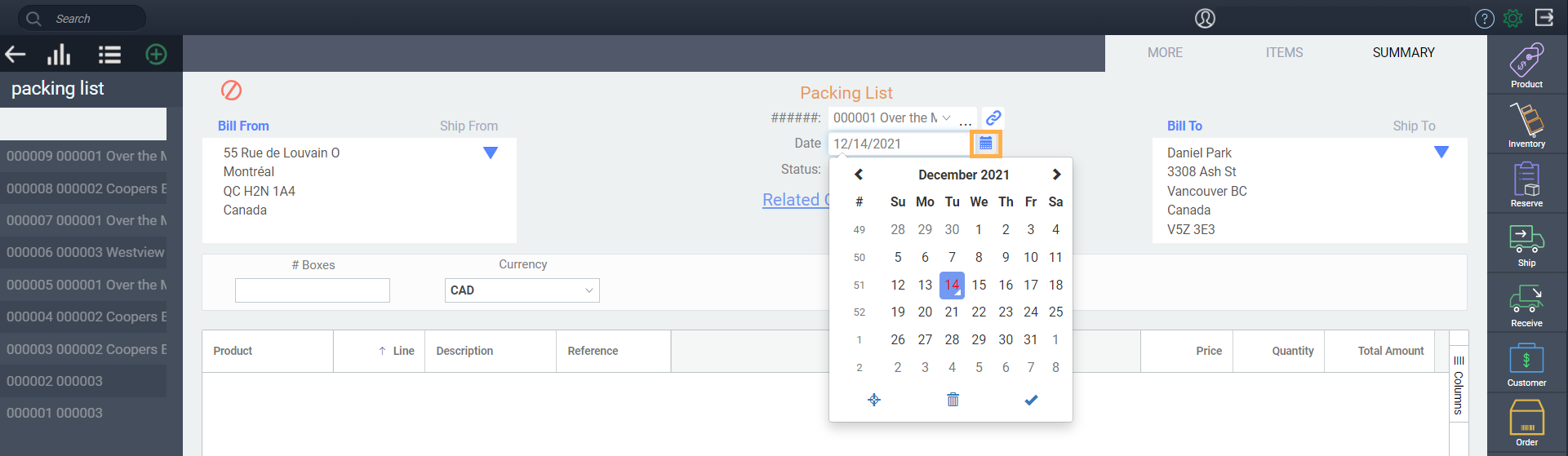Go to next month in calendar
Viewport: 1568px width, 456px height.
[x=1056, y=175]
